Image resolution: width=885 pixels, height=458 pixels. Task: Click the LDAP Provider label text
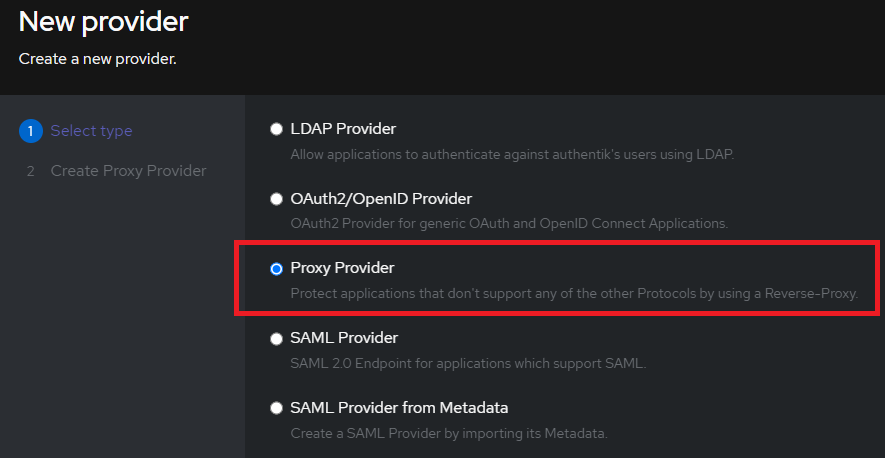pyautogui.click(x=343, y=129)
